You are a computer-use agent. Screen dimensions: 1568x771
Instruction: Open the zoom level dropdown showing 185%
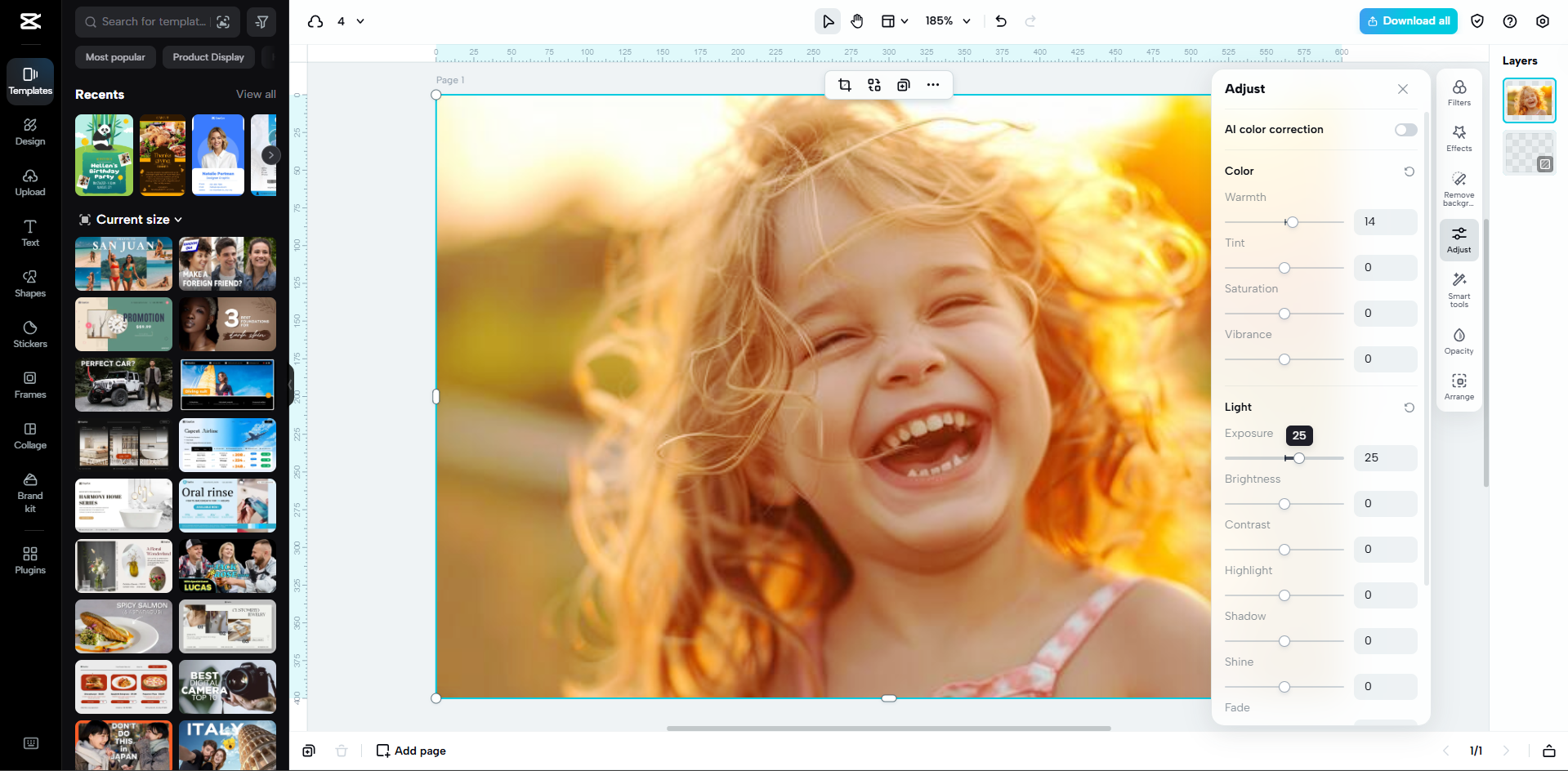[947, 20]
